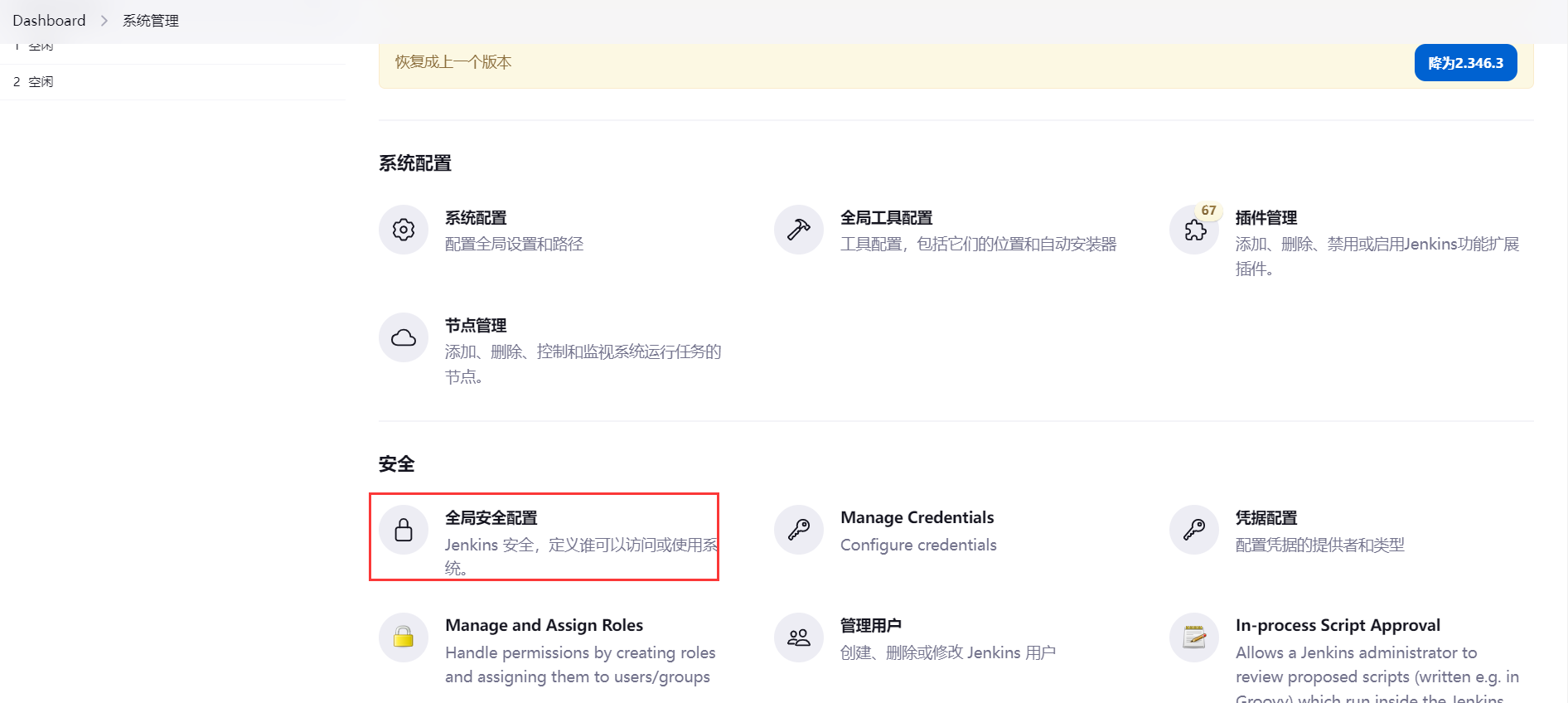
Task: Select executor 2 空闲 in the sidebar
Action: coord(34,82)
